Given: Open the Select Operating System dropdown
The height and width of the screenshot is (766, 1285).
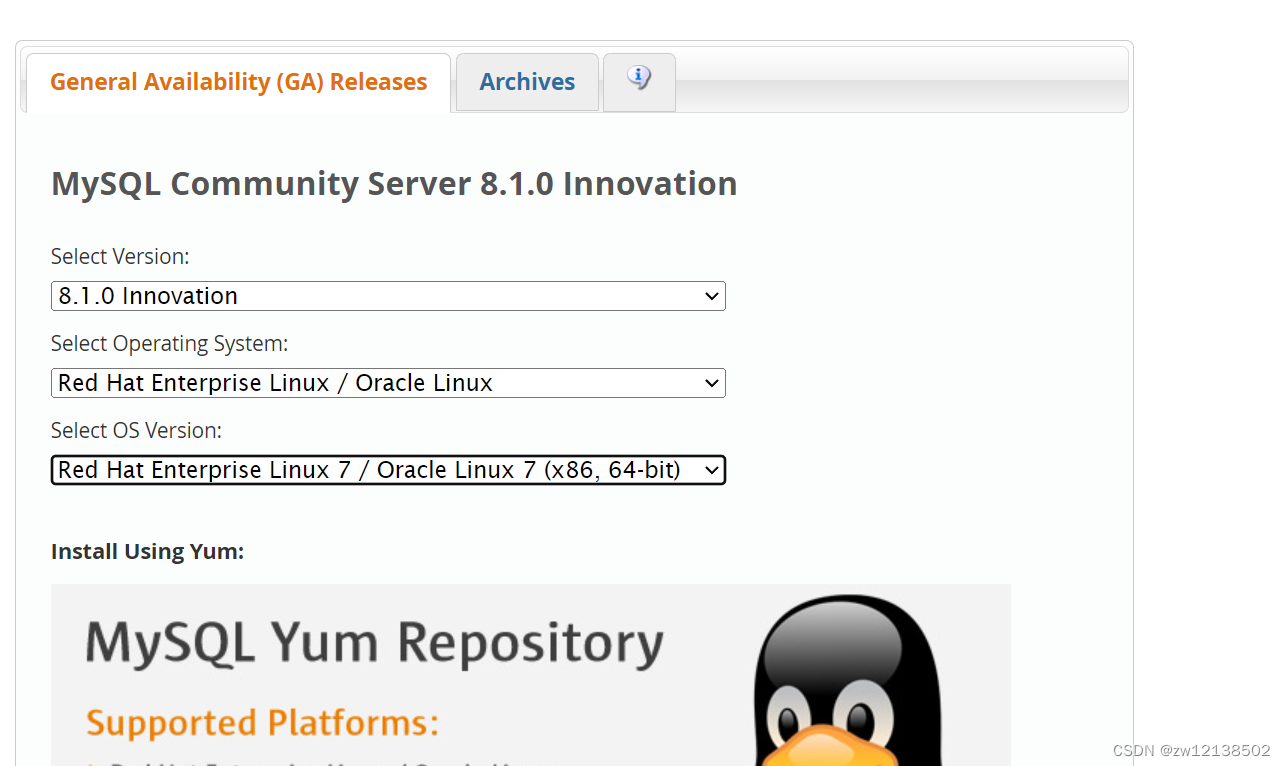Looking at the screenshot, I should 388,383.
